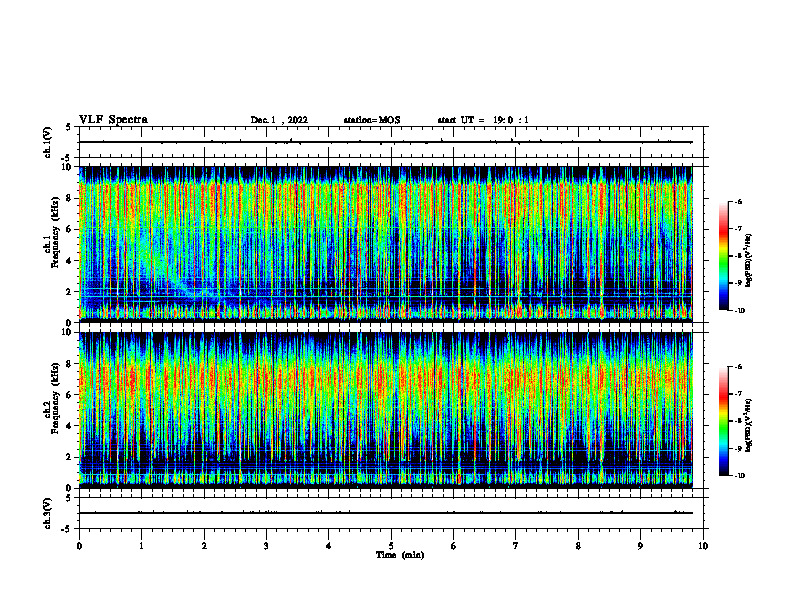792x612 pixels.
Task: Click time axis tick label '0'
Action: [x=79, y=546]
